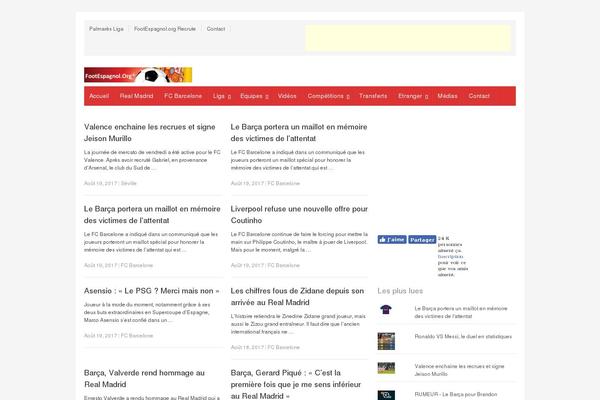Open the jersey thumbnail in Les plus lues
The height and width of the screenshot is (400, 600).
click(386, 309)
